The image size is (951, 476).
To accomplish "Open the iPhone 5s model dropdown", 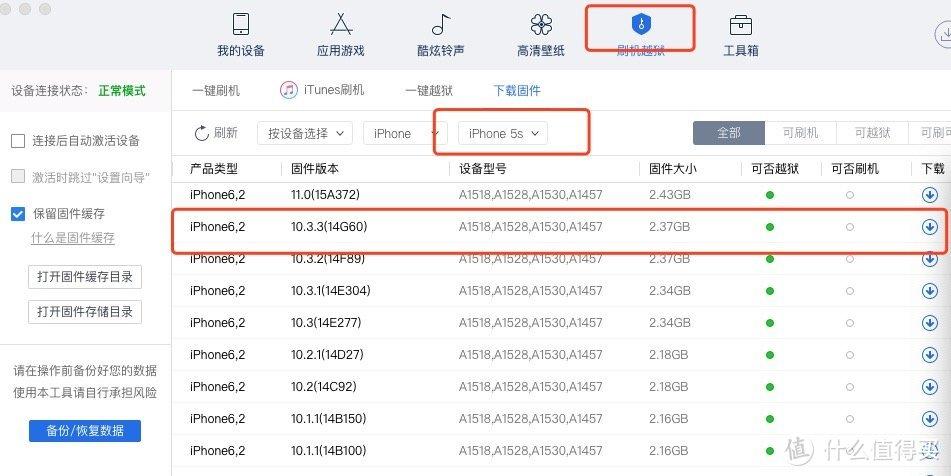I will tap(503, 133).
